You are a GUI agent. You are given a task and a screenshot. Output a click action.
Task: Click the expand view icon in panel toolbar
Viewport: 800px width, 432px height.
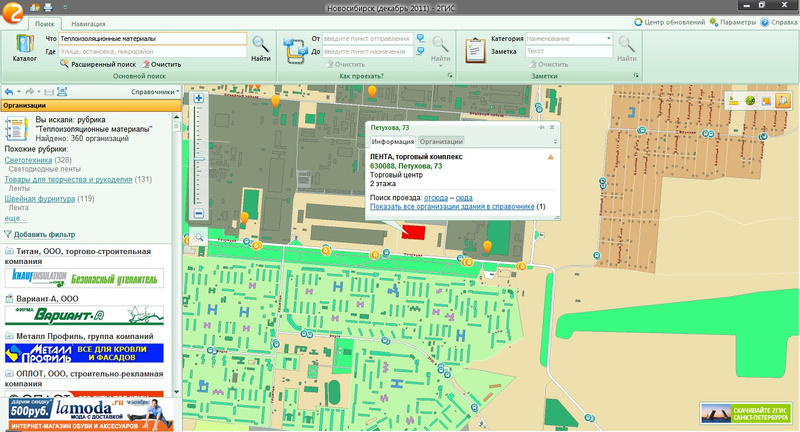pos(62,92)
